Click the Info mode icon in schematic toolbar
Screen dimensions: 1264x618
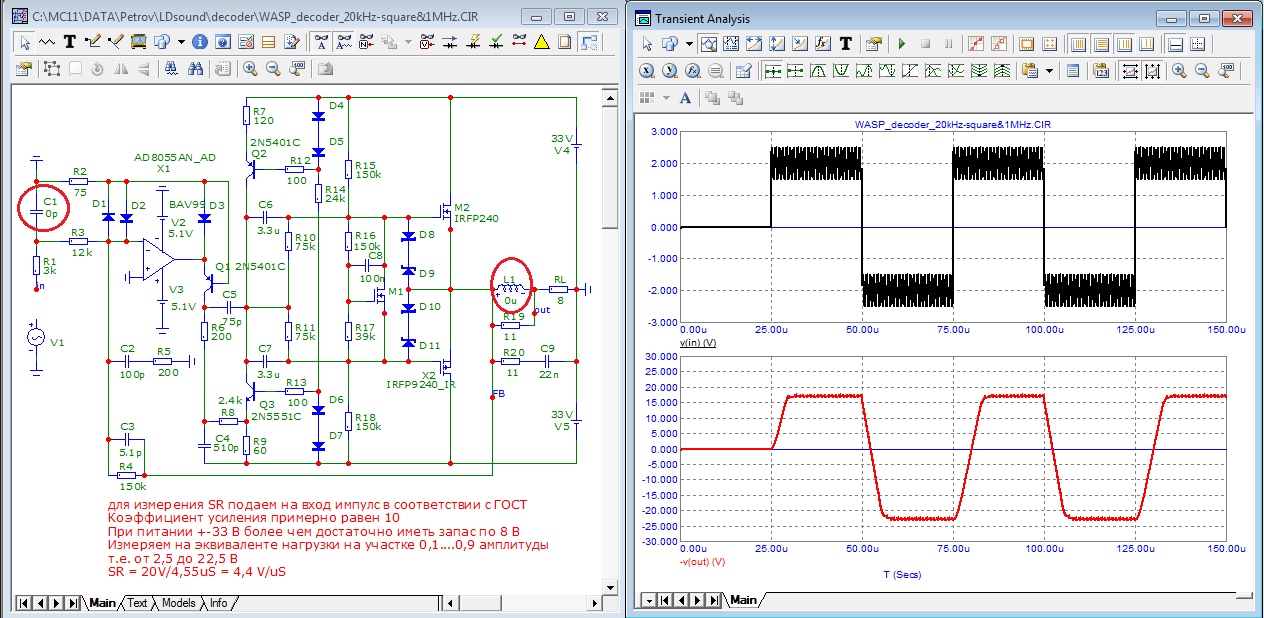tap(199, 42)
